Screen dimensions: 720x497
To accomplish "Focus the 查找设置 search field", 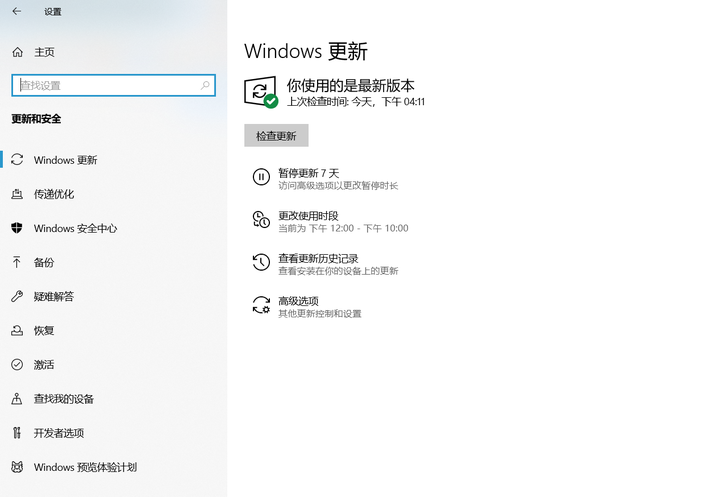I will coord(113,85).
